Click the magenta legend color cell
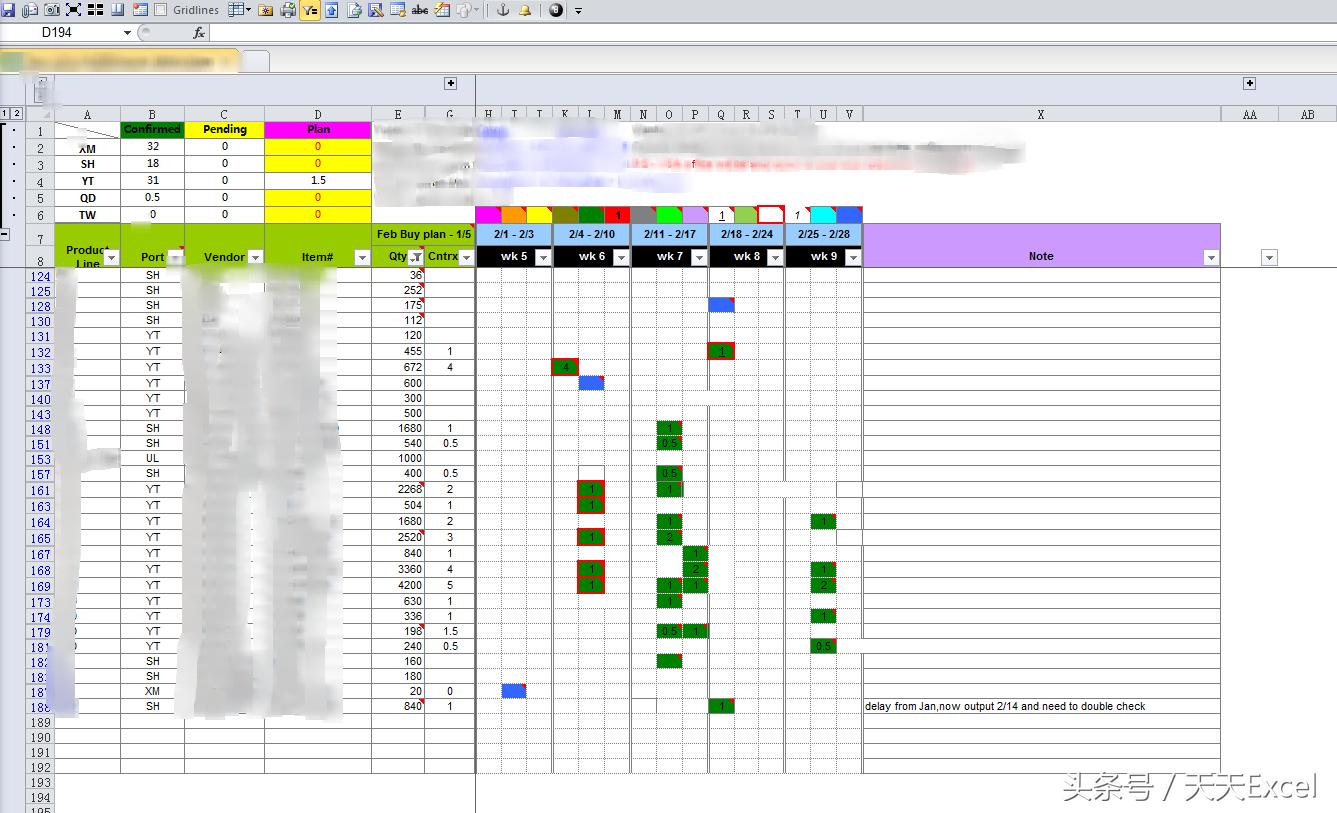 point(488,215)
